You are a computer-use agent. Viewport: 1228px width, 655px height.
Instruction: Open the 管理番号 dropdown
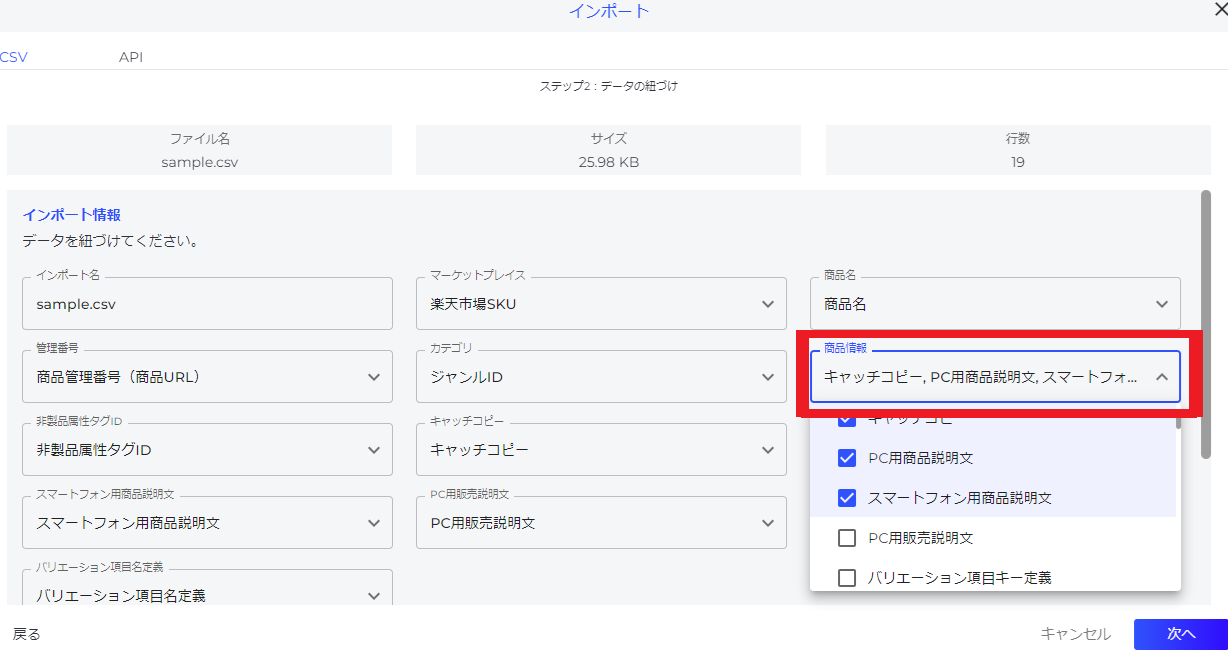click(x=207, y=377)
